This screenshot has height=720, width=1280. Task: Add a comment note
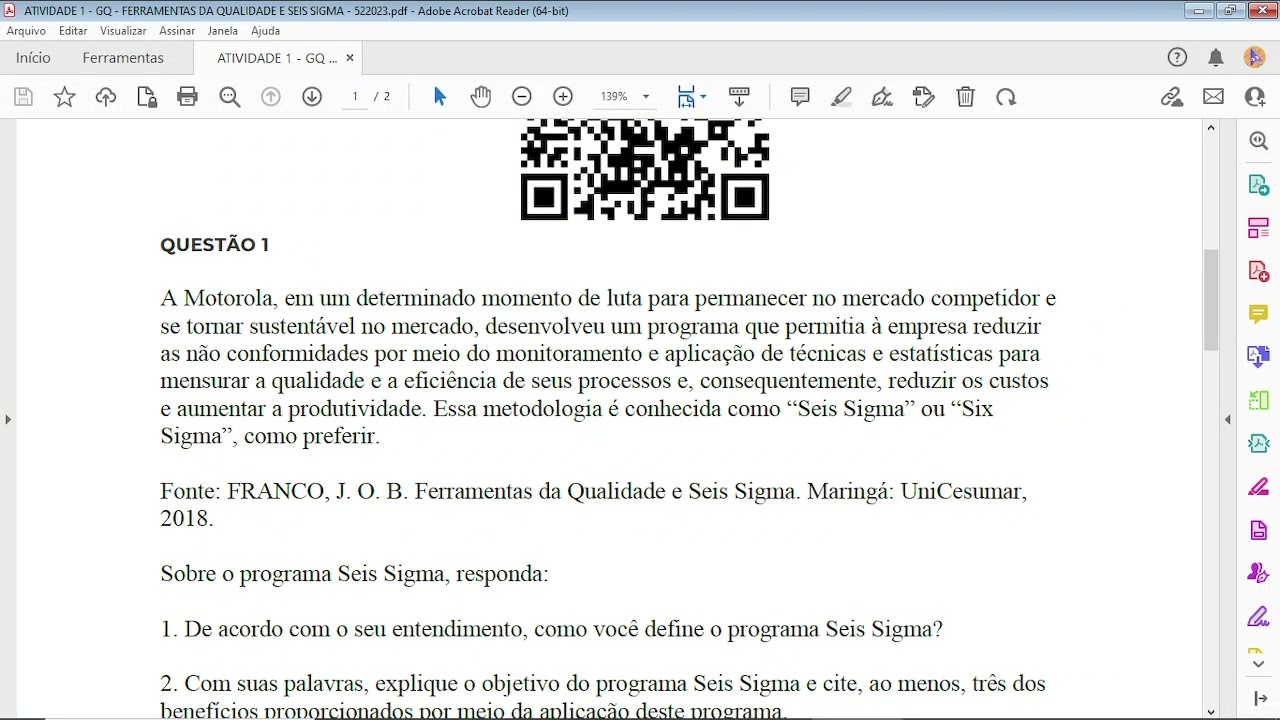pos(800,97)
